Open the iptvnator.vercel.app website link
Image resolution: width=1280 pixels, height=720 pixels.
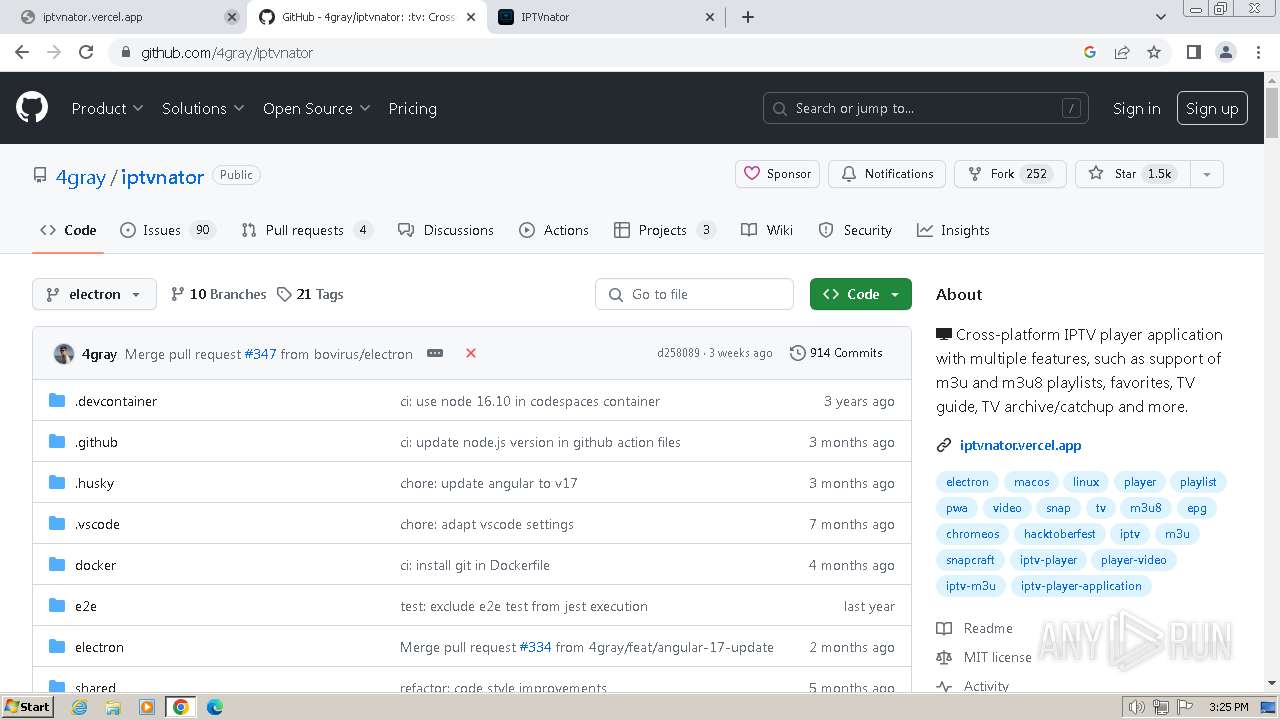[1020, 445]
